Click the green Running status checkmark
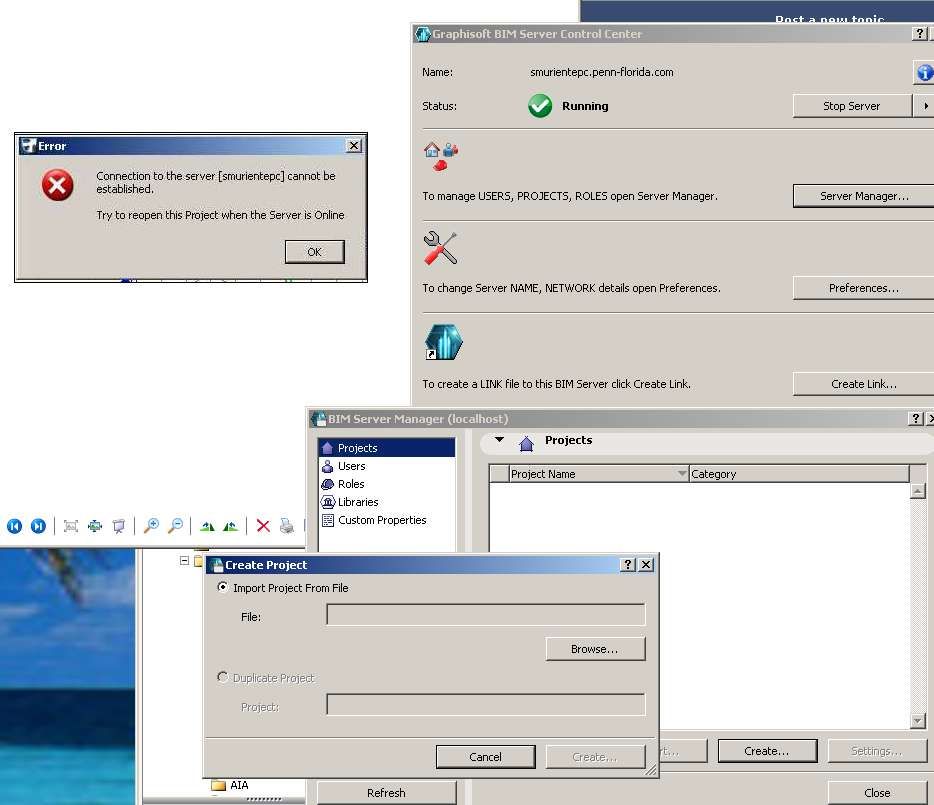Screen dimensions: 934x805 tap(540, 106)
